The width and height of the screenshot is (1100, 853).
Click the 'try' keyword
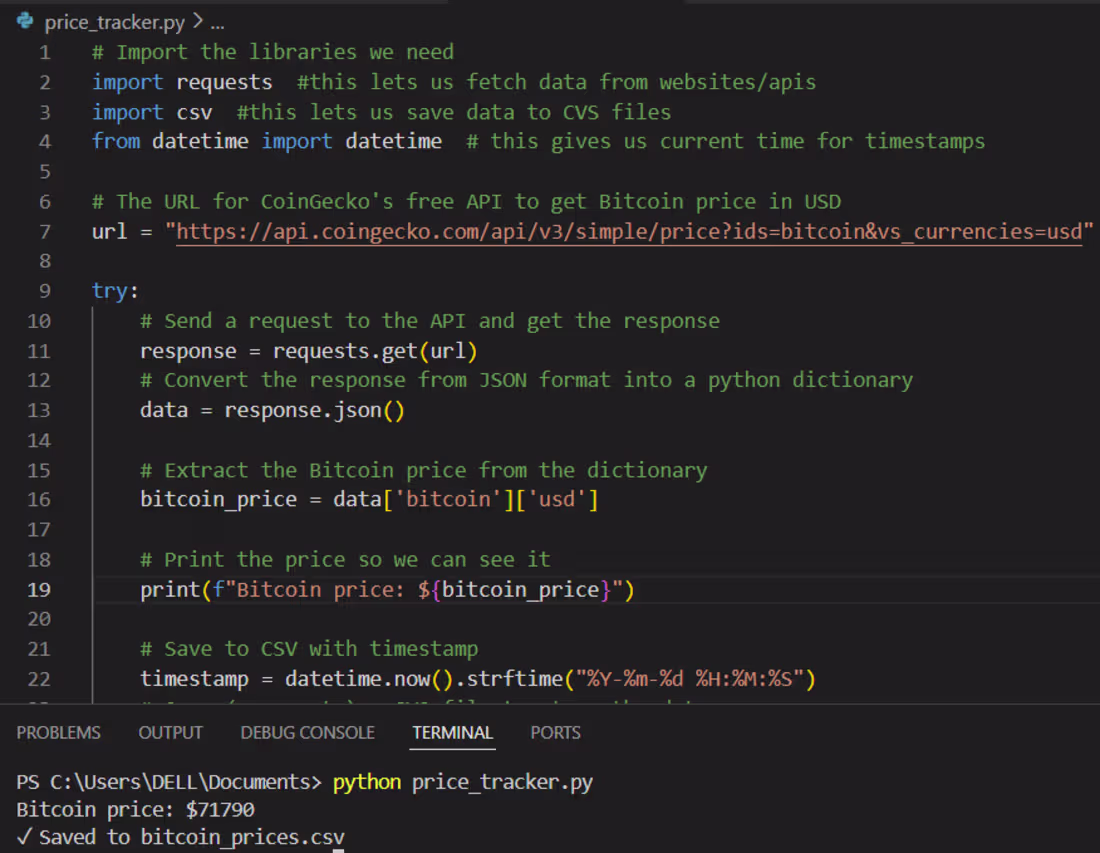(109, 291)
